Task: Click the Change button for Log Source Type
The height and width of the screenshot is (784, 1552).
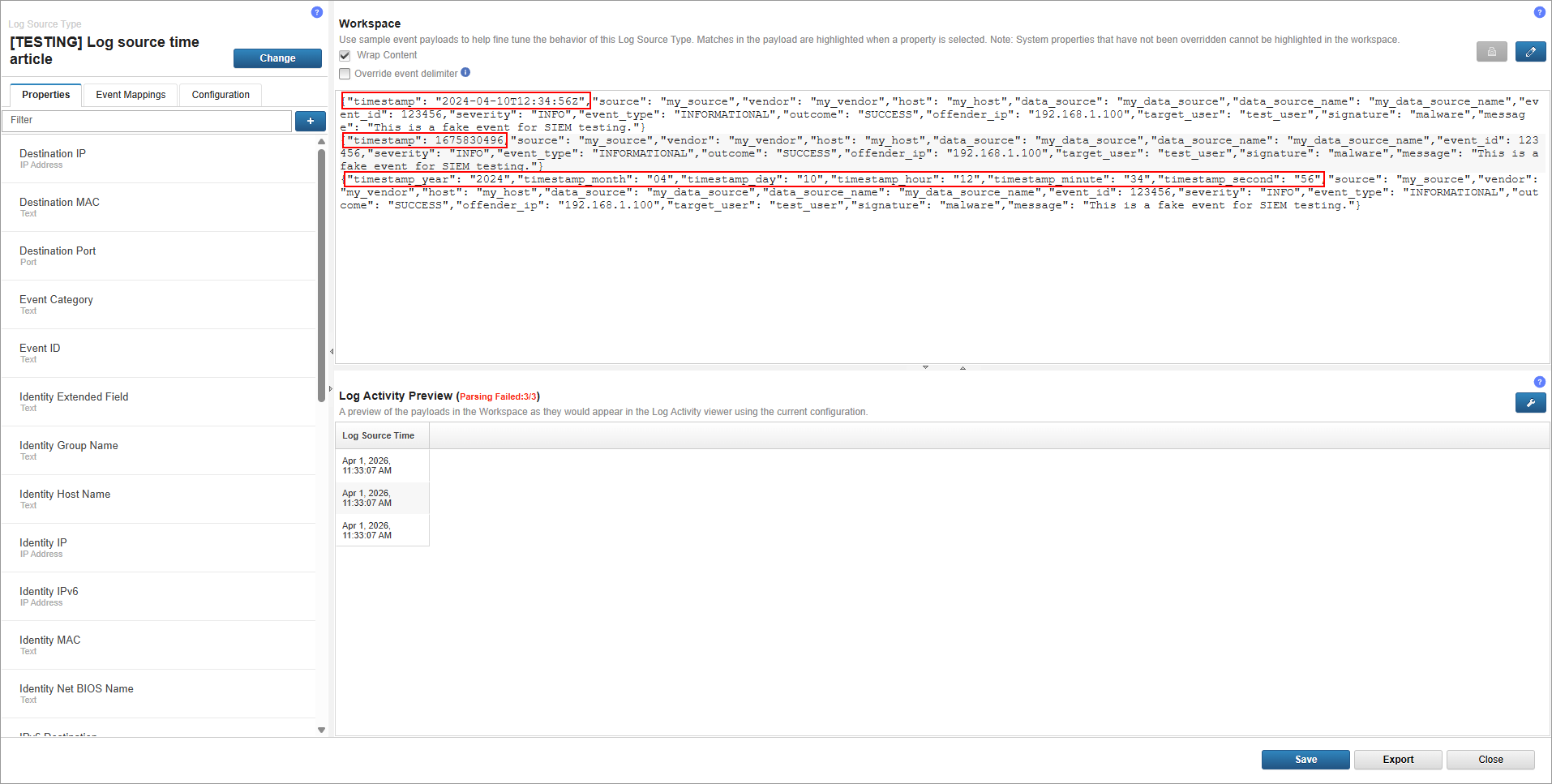Action: pos(277,58)
